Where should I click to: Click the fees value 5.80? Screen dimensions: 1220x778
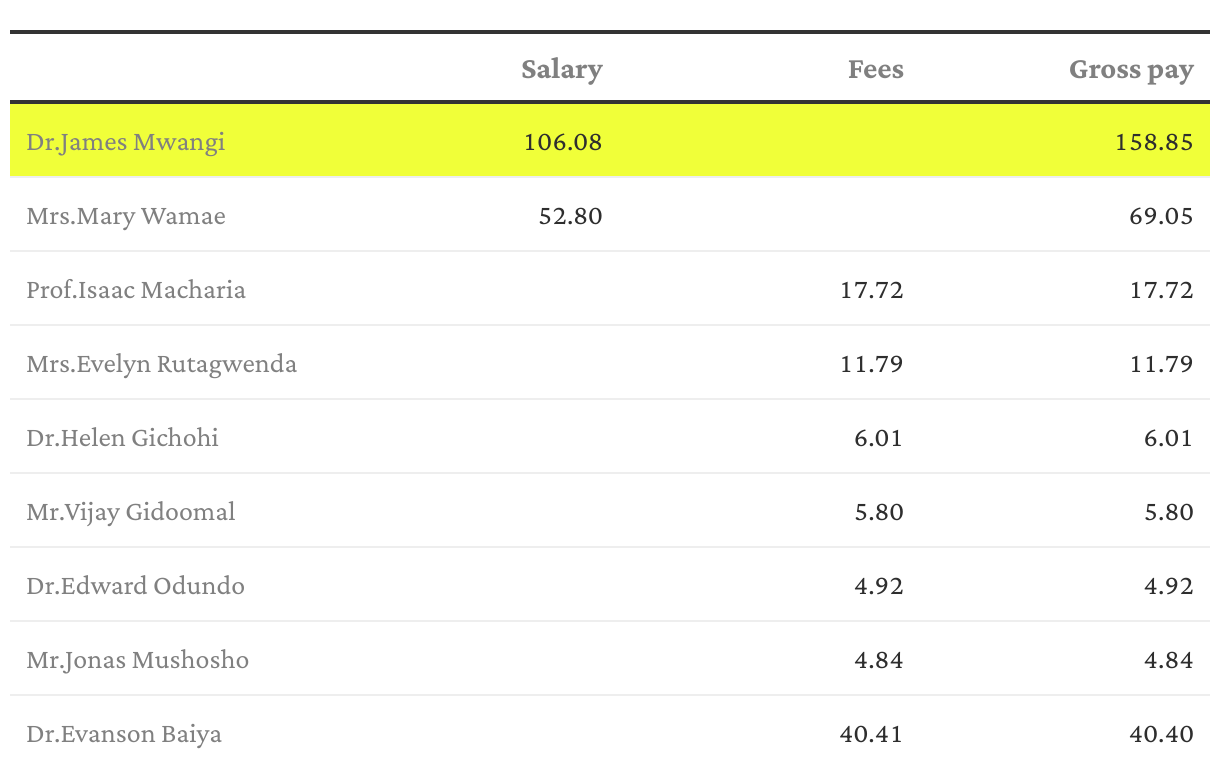(x=878, y=512)
